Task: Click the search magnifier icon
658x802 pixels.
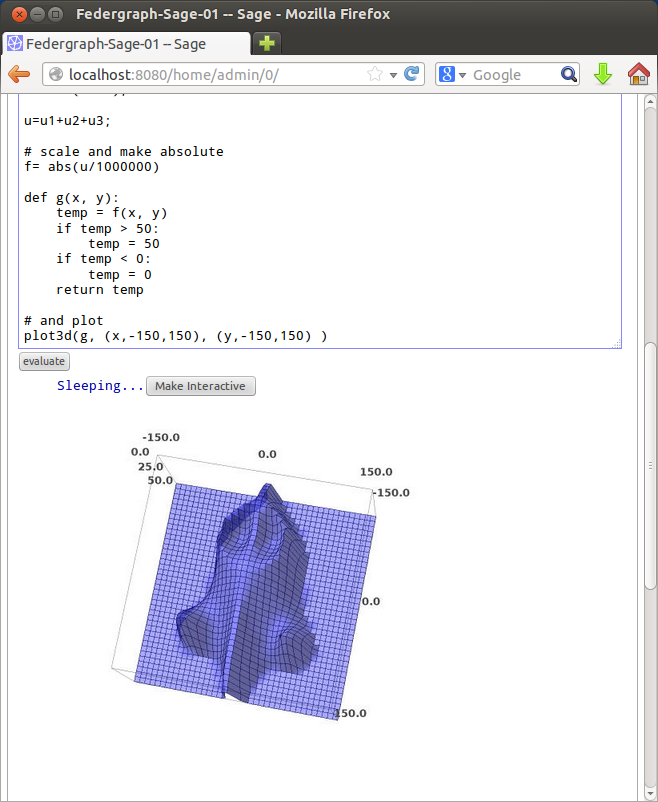Action: [569, 75]
